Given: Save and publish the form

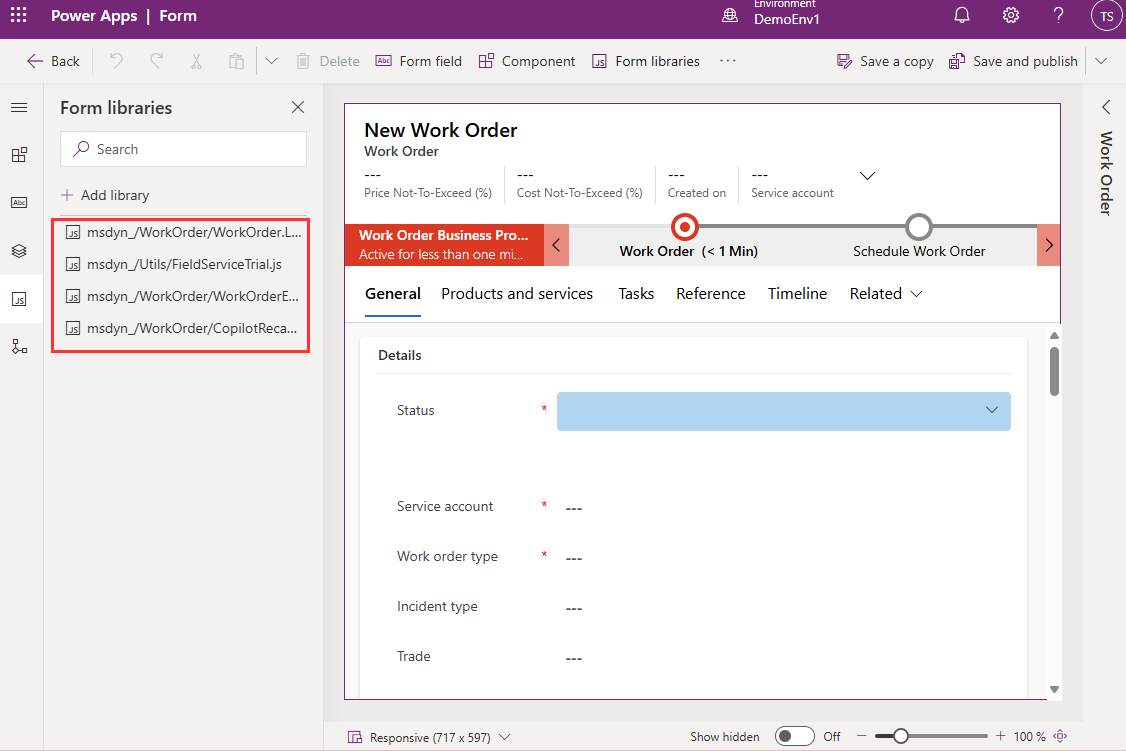Looking at the screenshot, I should tap(1013, 61).
